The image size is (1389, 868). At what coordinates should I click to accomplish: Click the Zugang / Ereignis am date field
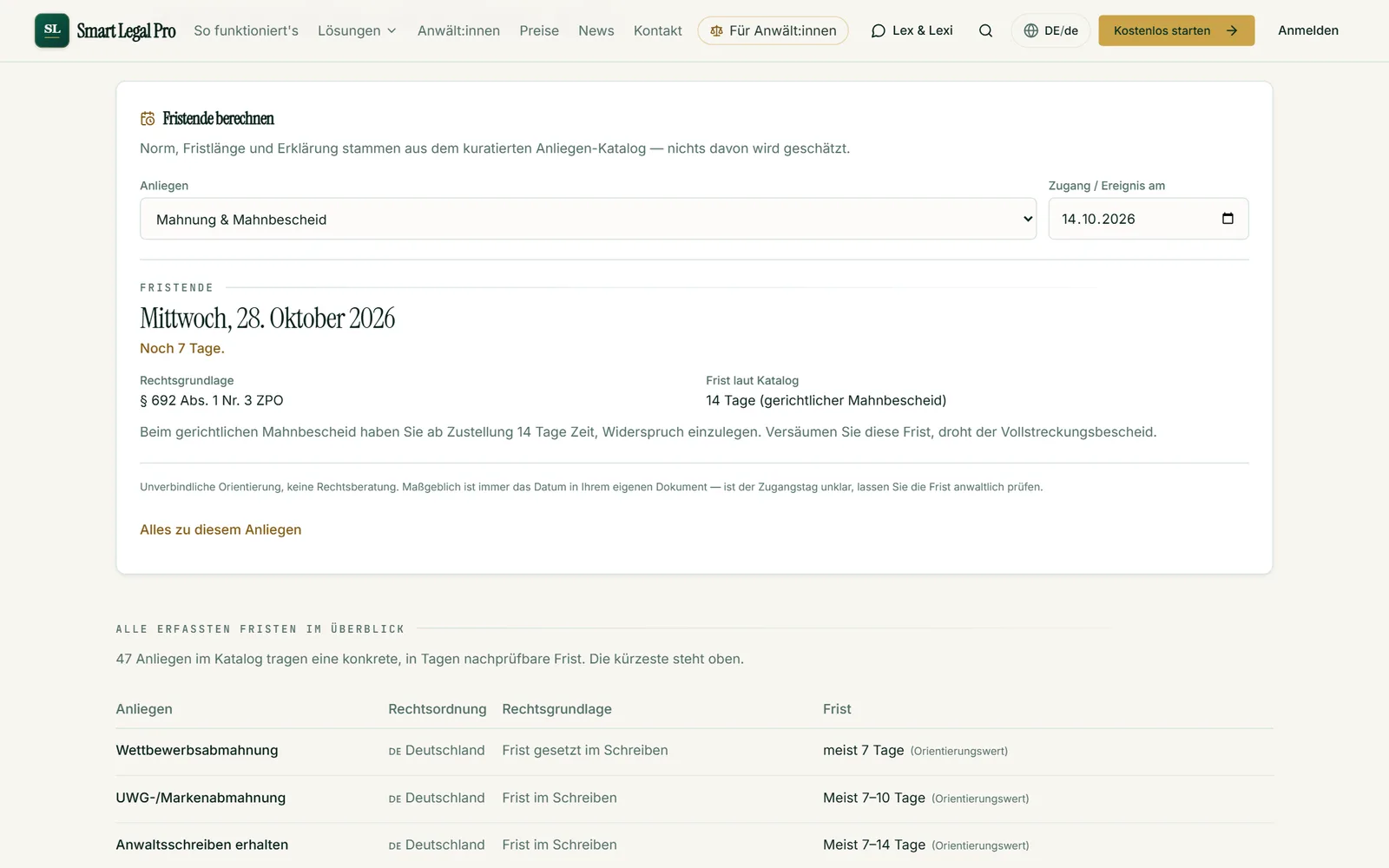(x=1149, y=219)
